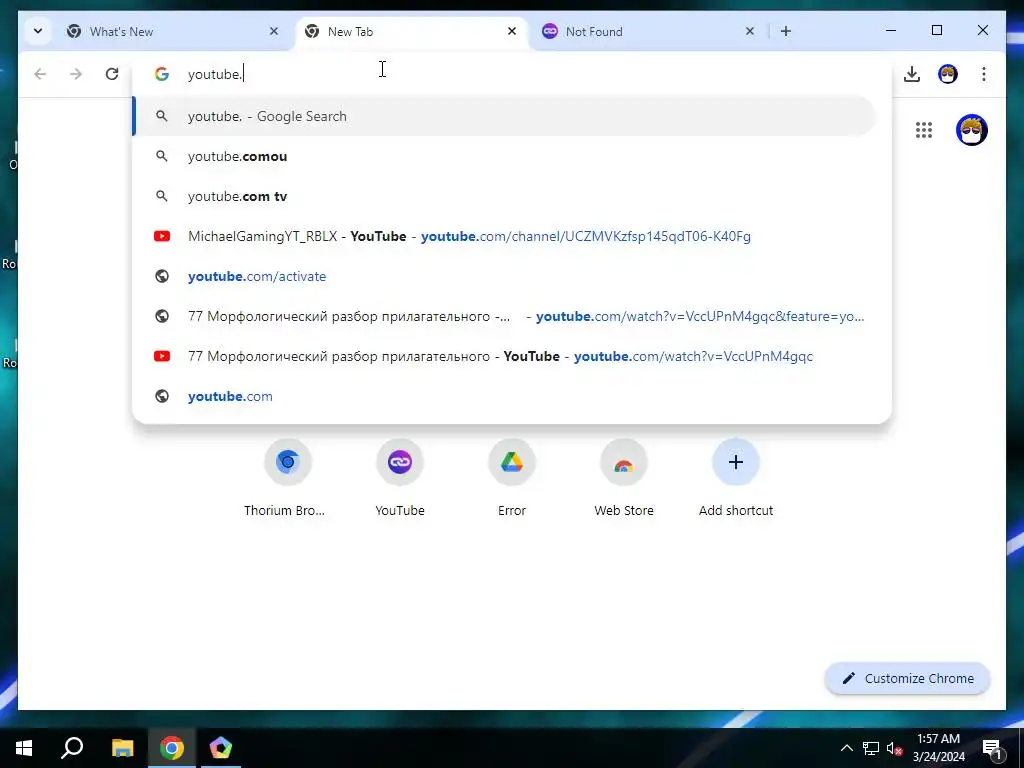Open the youtube.com suggestion
The height and width of the screenshot is (768, 1024).
504,396
